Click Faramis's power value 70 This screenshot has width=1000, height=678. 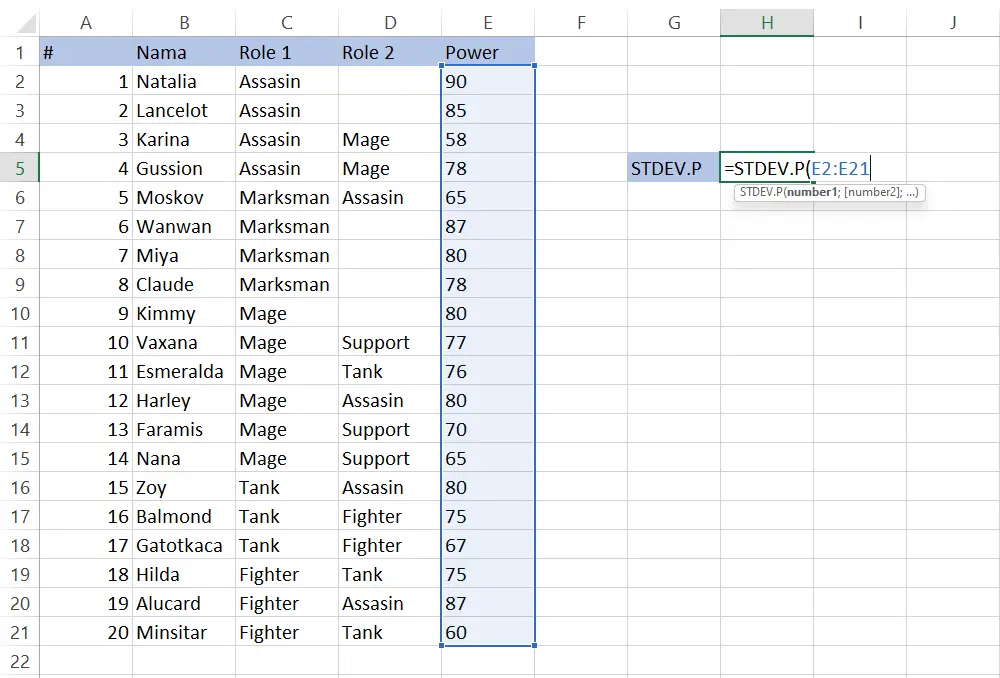pos(488,429)
